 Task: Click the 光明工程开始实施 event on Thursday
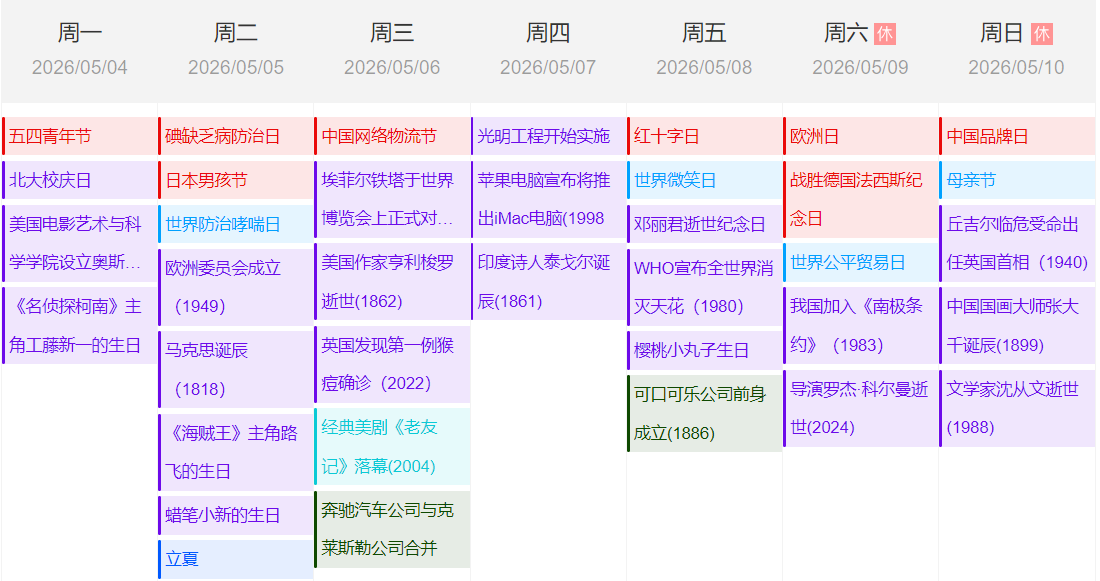pyautogui.click(x=548, y=136)
